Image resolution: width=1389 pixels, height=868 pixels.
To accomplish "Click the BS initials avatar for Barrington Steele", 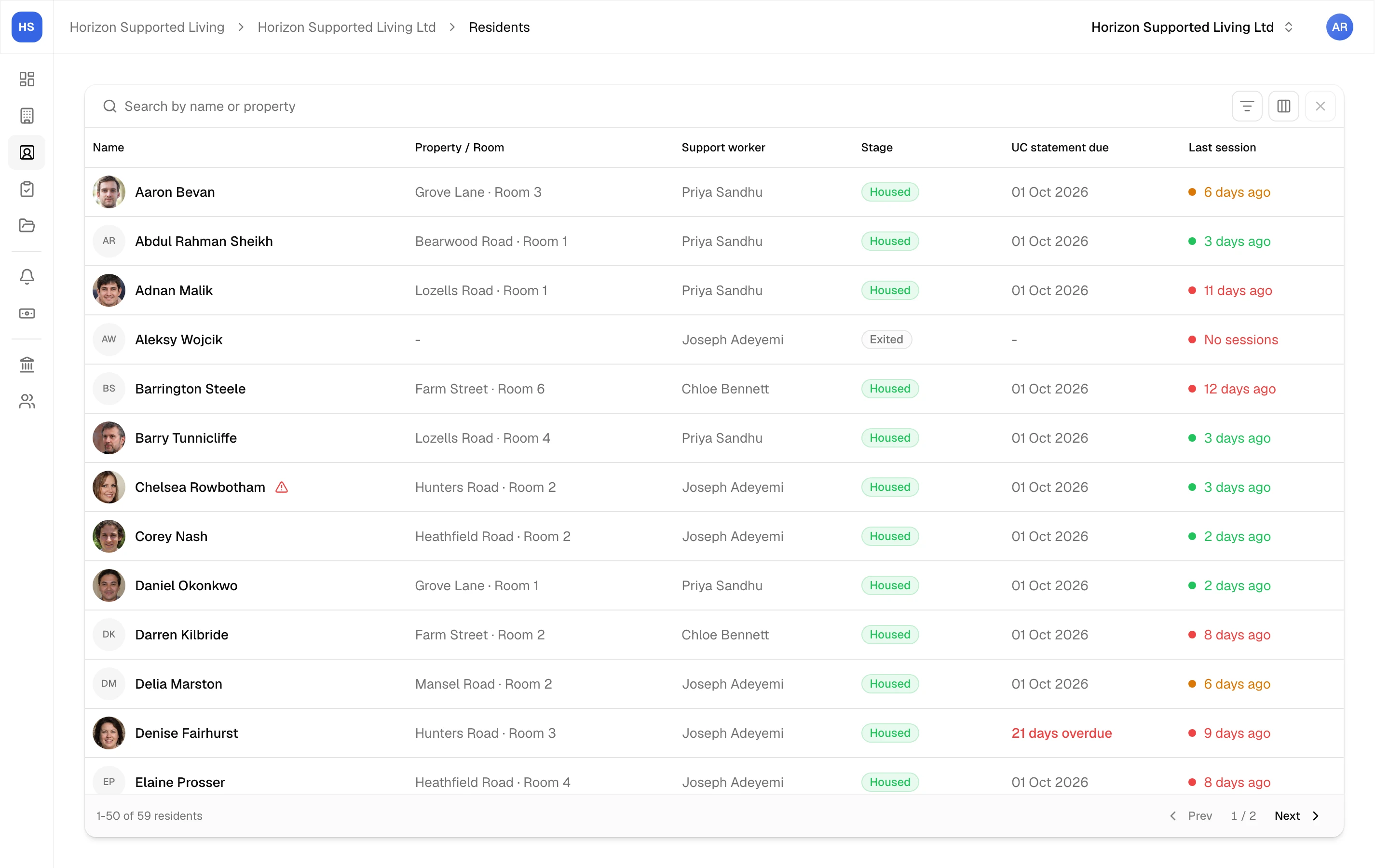I will (x=109, y=389).
